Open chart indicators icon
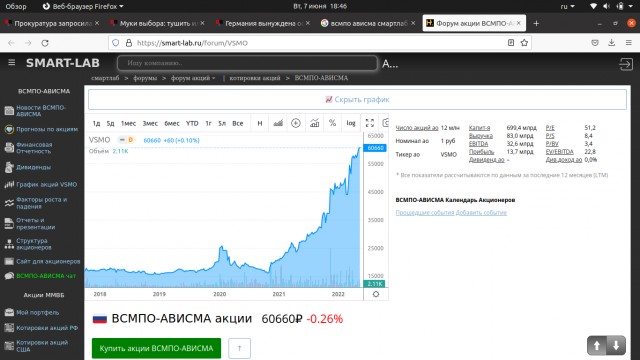 click(x=314, y=123)
